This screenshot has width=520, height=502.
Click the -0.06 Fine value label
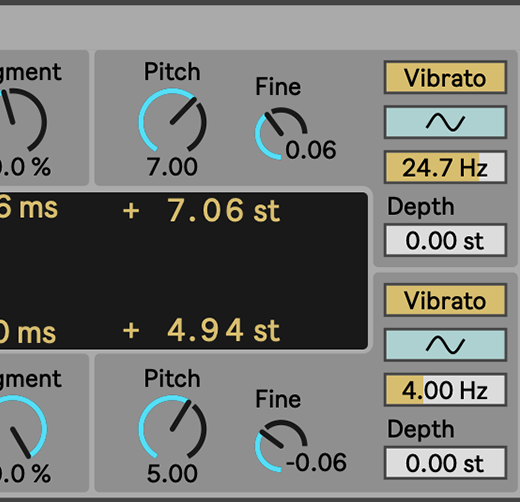[316, 462]
